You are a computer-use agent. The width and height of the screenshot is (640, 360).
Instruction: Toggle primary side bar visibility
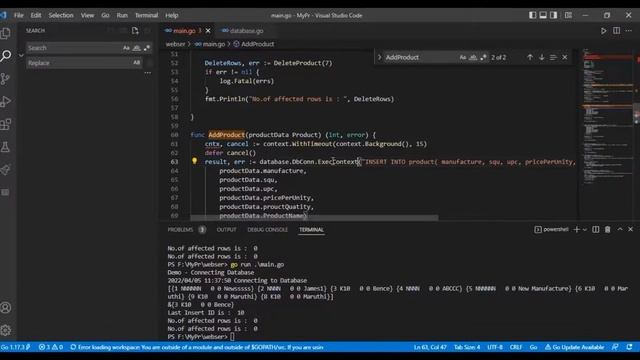pyautogui.click(x=533, y=15)
